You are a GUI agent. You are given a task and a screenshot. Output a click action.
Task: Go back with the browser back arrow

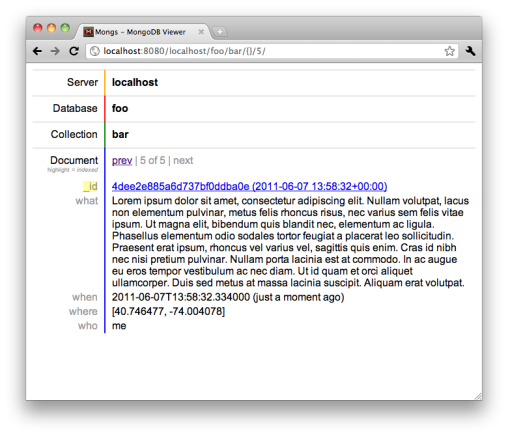click(37, 51)
